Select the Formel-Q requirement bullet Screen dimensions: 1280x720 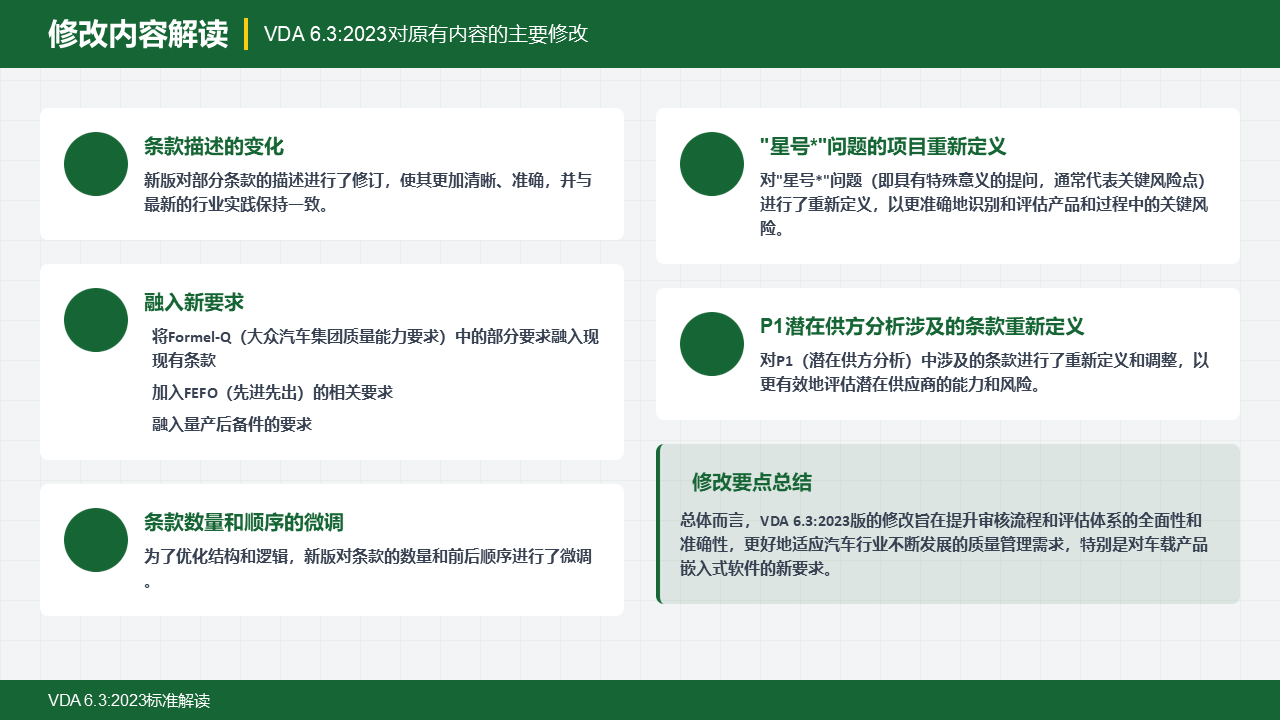click(376, 348)
